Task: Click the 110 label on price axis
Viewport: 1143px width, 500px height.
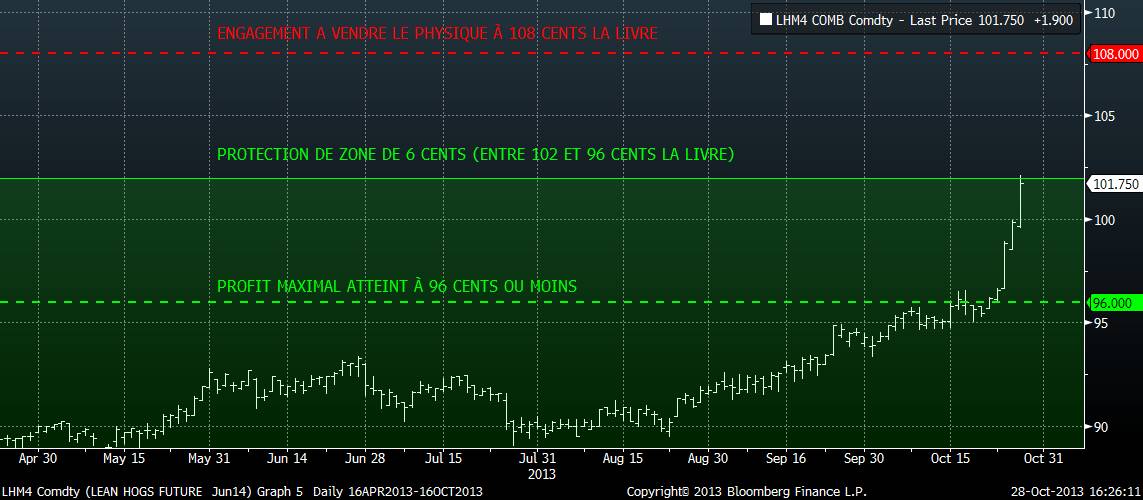Action: [1105, 12]
